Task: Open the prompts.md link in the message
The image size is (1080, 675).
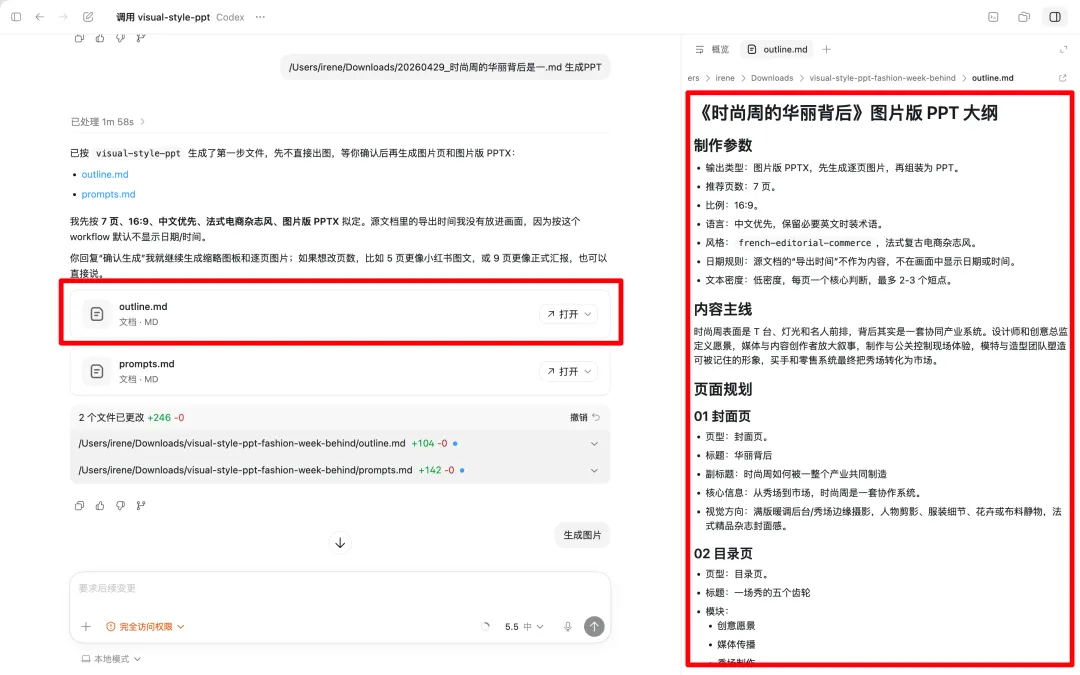Action: 108,194
